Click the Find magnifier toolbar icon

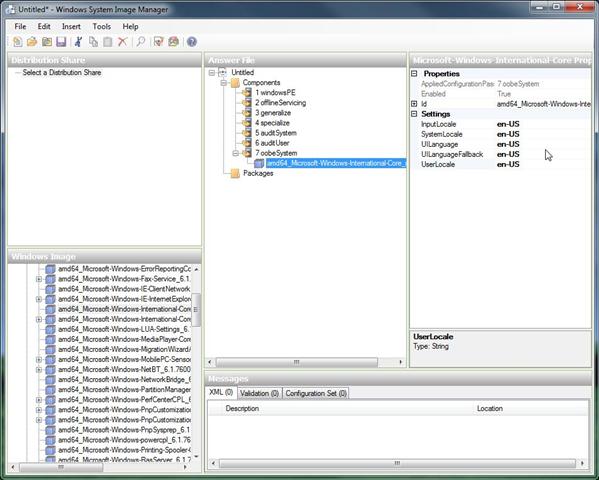[141, 42]
